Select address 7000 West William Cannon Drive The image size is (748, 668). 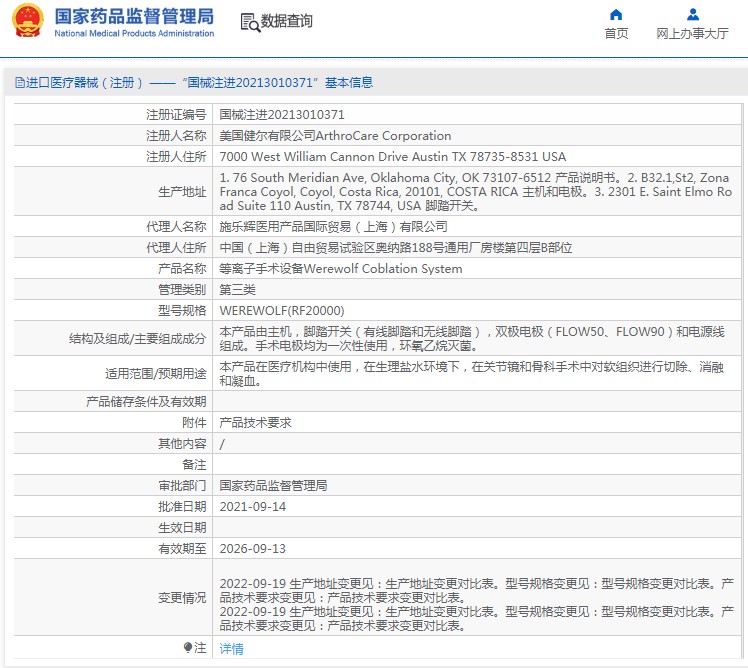click(393, 157)
